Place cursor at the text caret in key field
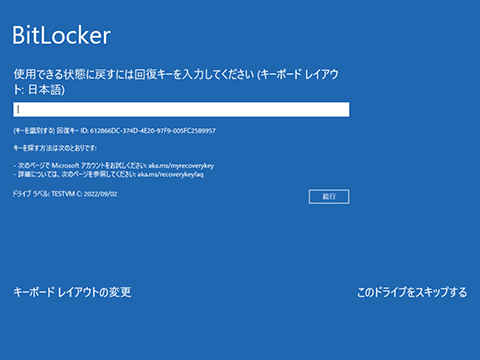This screenshot has width=480, height=360. coord(18,109)
